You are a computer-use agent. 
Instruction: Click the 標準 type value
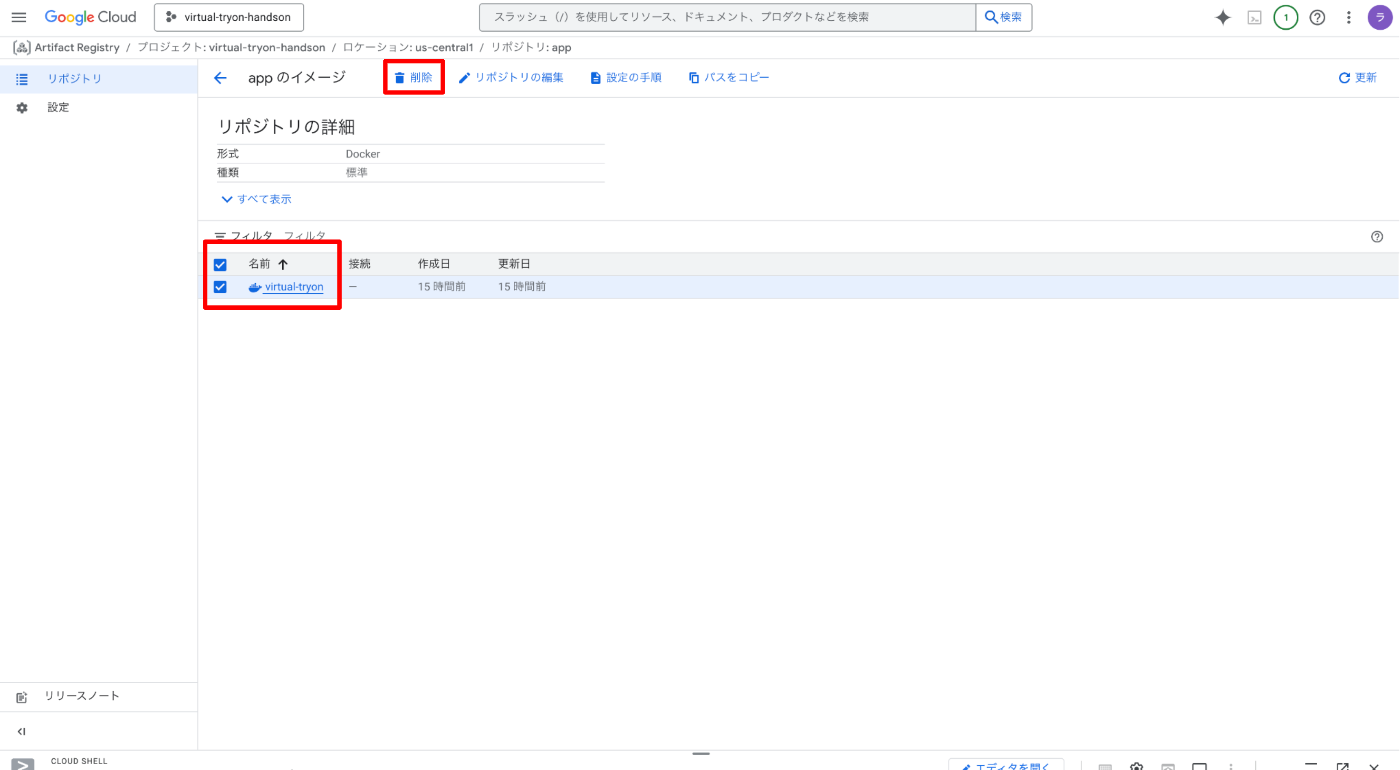(357, 173)
